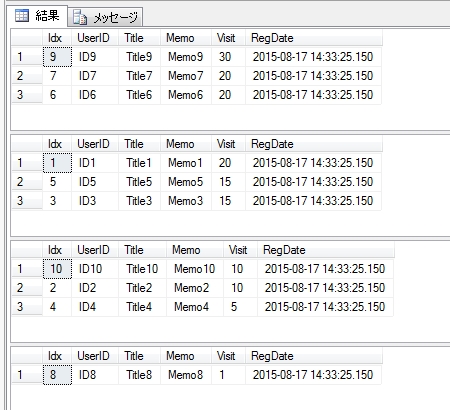Click the document icon on メッセージ tab
Viewport: 450px width, 410px height.
click(80, 17)
